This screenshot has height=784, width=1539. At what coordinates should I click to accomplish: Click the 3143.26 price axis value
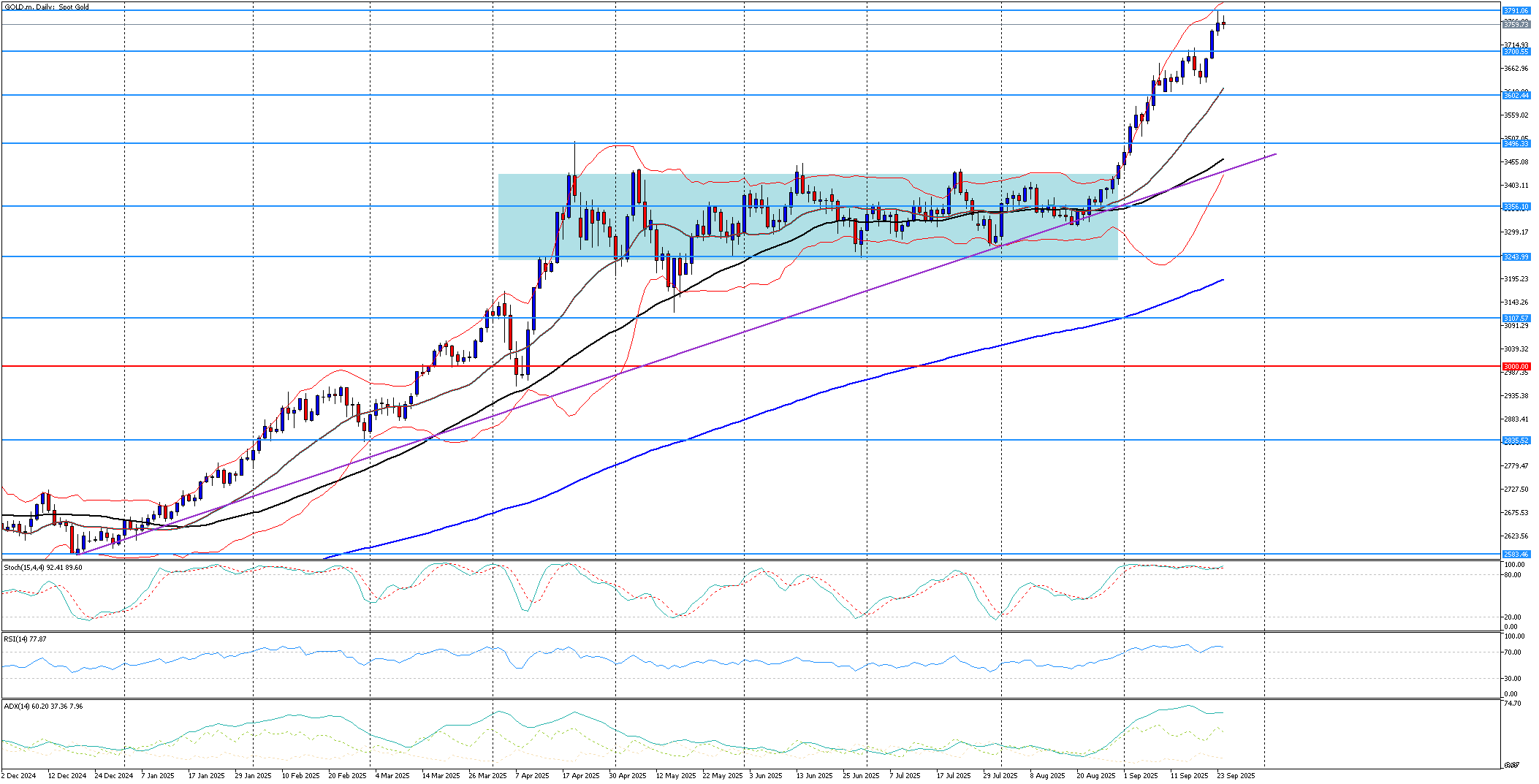click(x=1516, y=302)
